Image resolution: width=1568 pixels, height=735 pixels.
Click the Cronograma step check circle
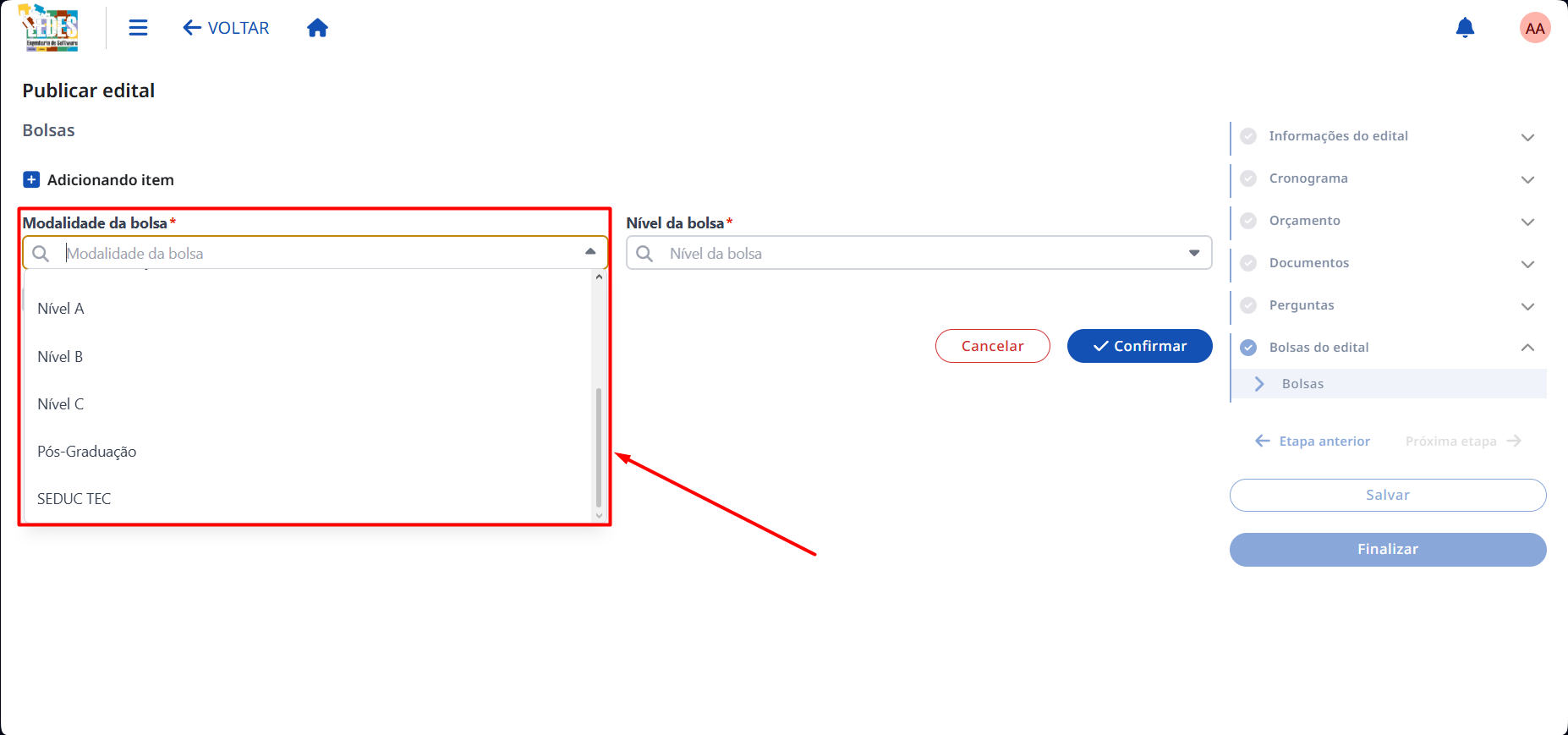[x=1248, y=178]
